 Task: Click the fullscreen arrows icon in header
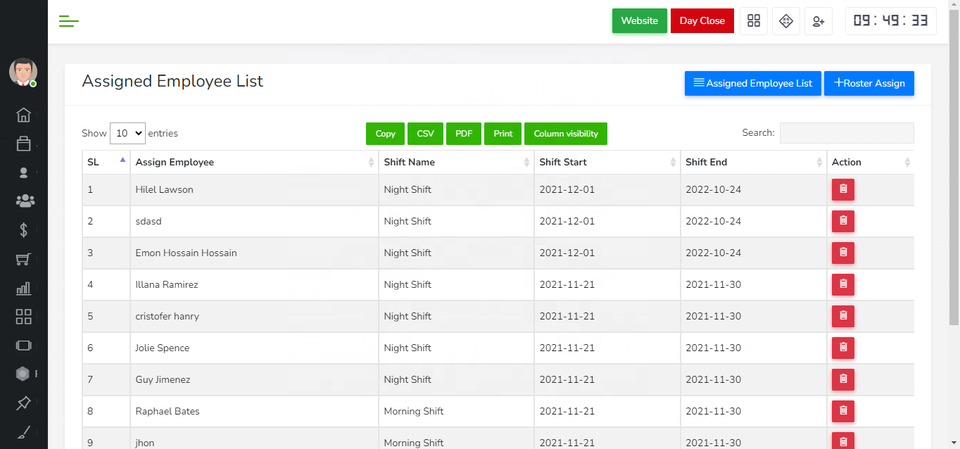click(786, 21)
